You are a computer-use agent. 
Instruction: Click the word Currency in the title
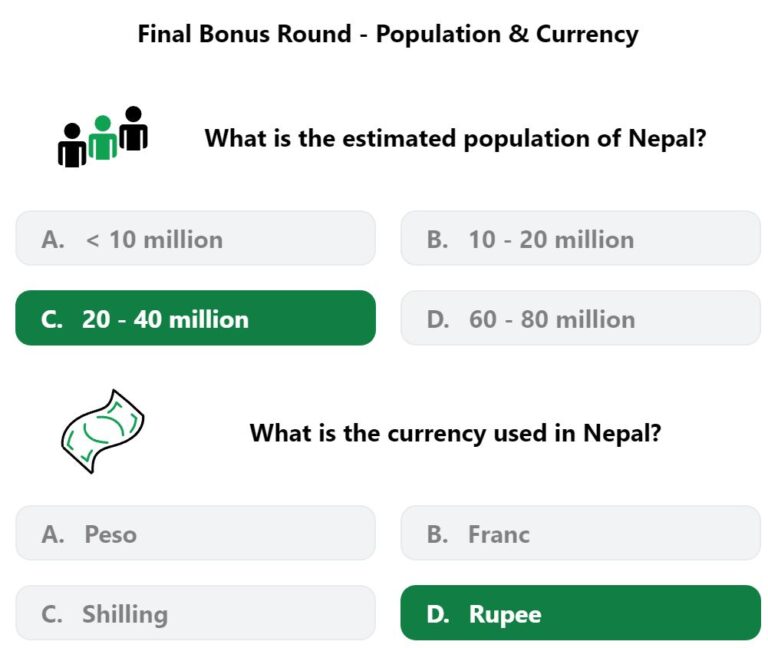point(587,35)
